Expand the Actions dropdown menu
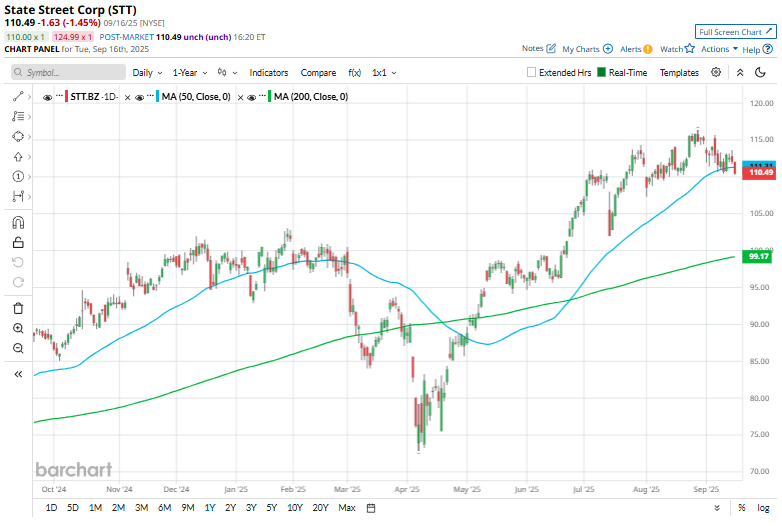Image resolution: width=782 pixels, height=526 pixels. coord(719,49)
